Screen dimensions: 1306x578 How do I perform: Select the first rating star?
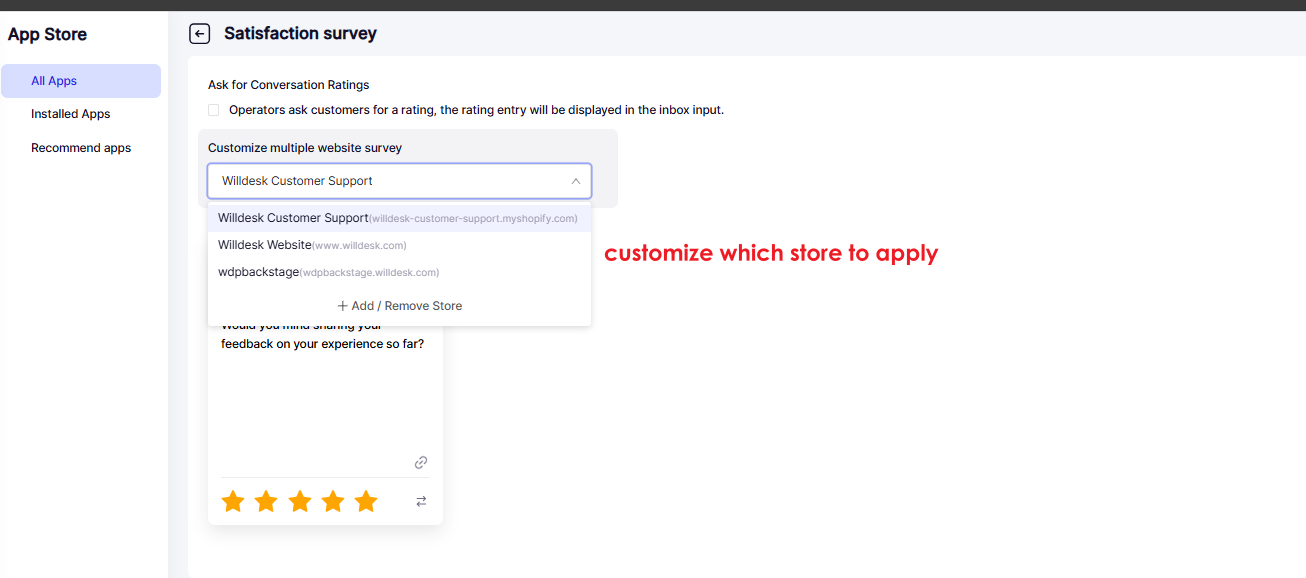[x=233, y=501]
